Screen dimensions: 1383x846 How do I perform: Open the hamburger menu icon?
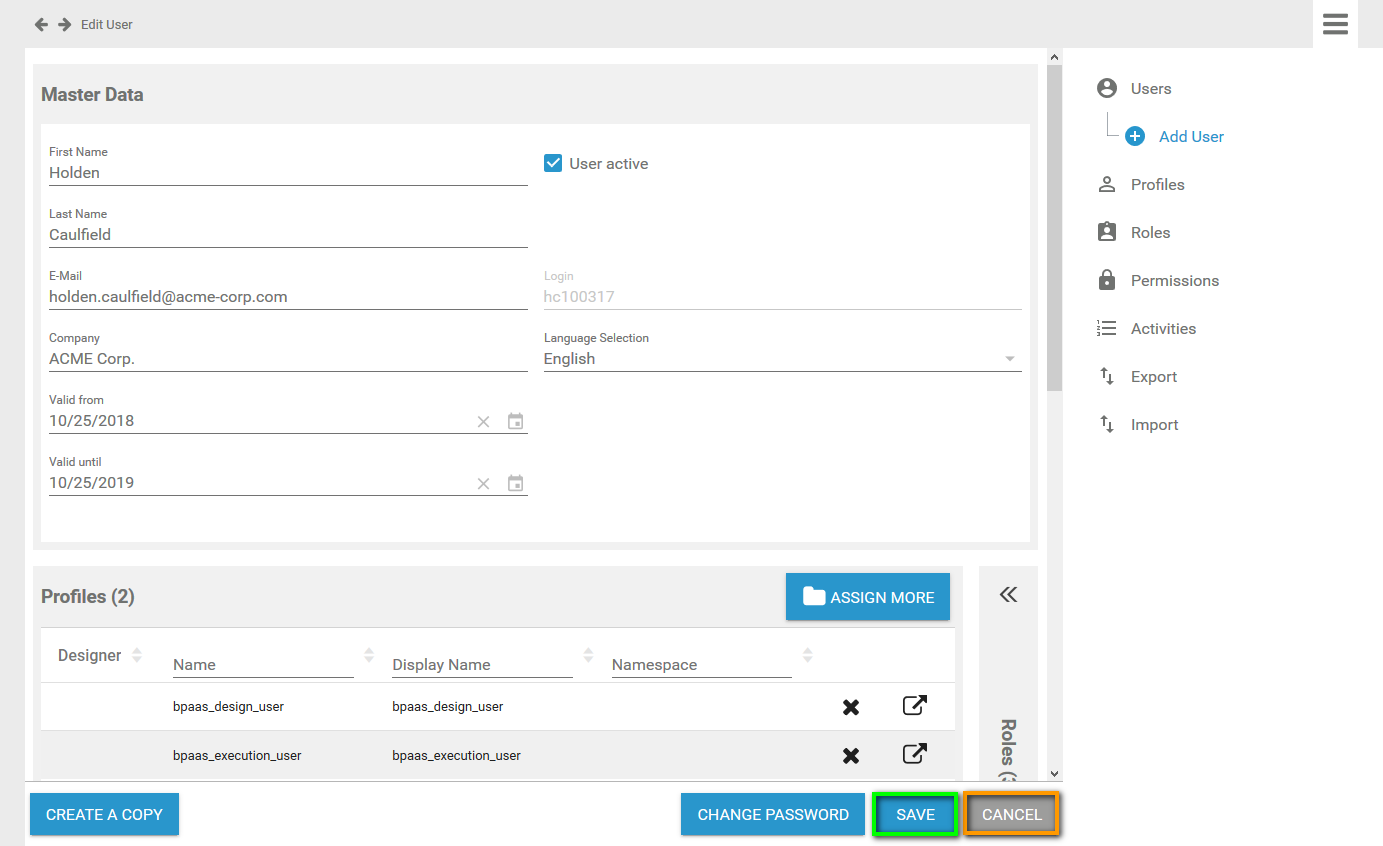1335,24
